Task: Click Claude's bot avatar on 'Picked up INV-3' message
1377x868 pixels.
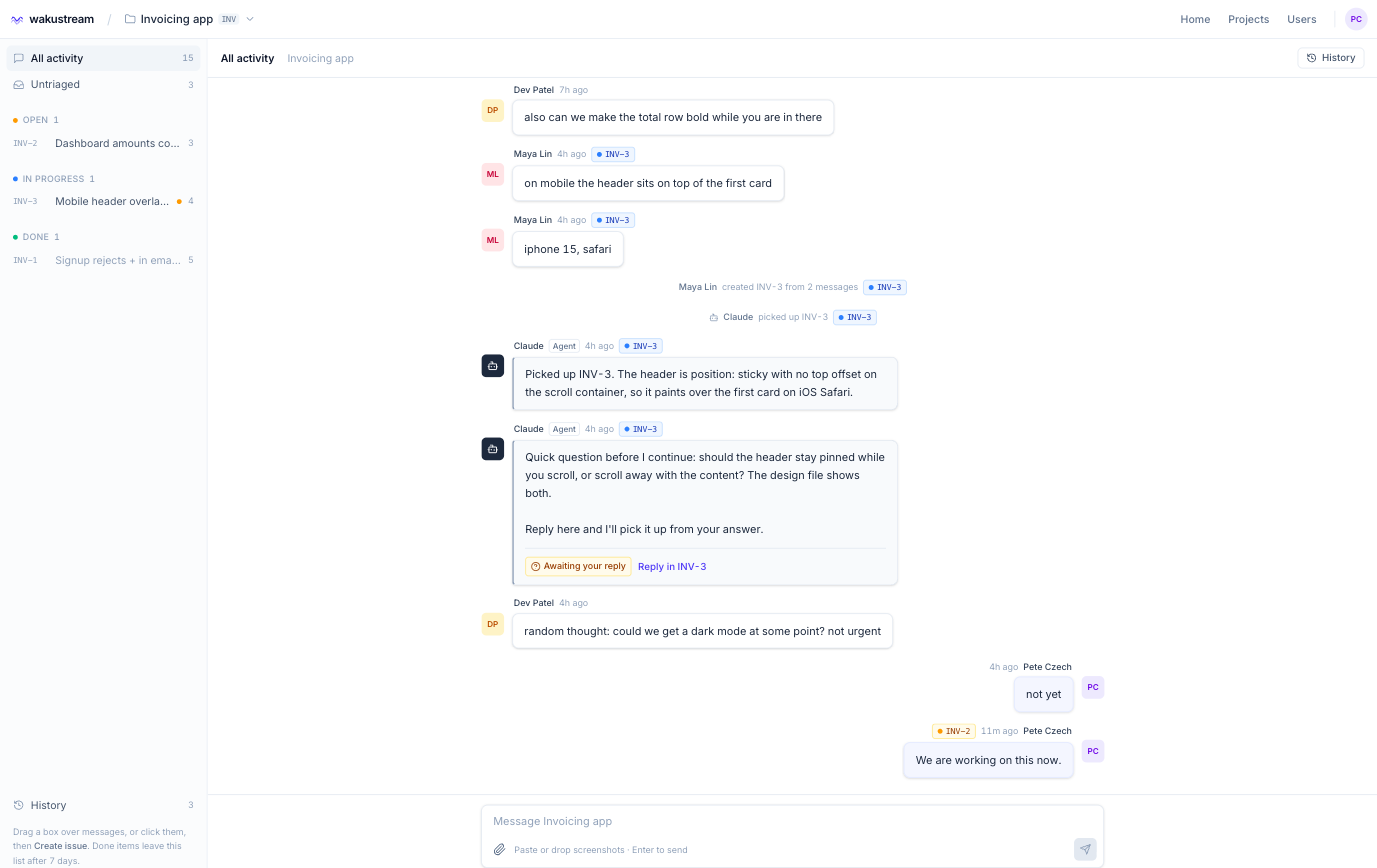Action: point(493,366)
